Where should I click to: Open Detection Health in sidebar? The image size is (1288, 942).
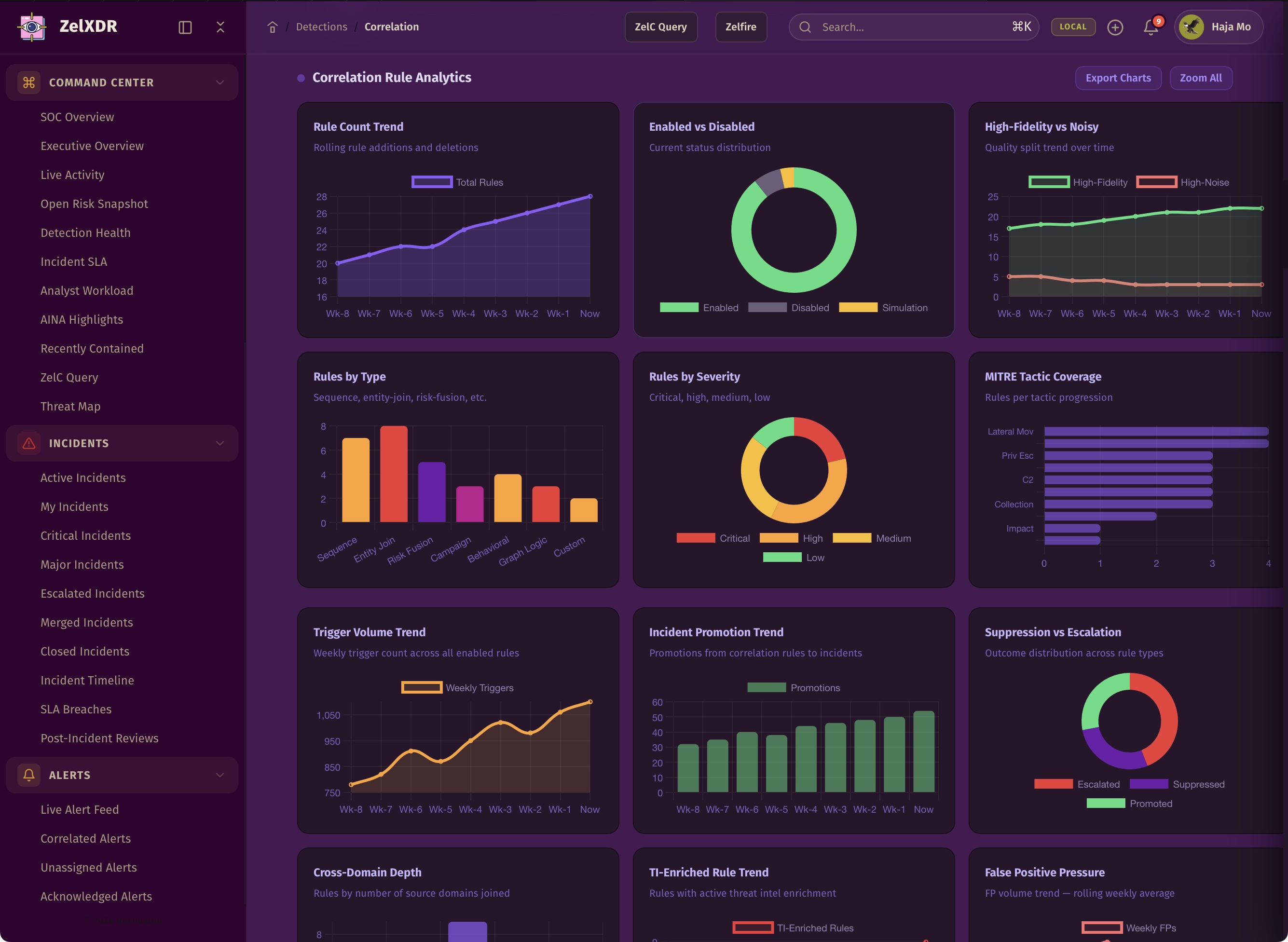(x=85, y=232)
